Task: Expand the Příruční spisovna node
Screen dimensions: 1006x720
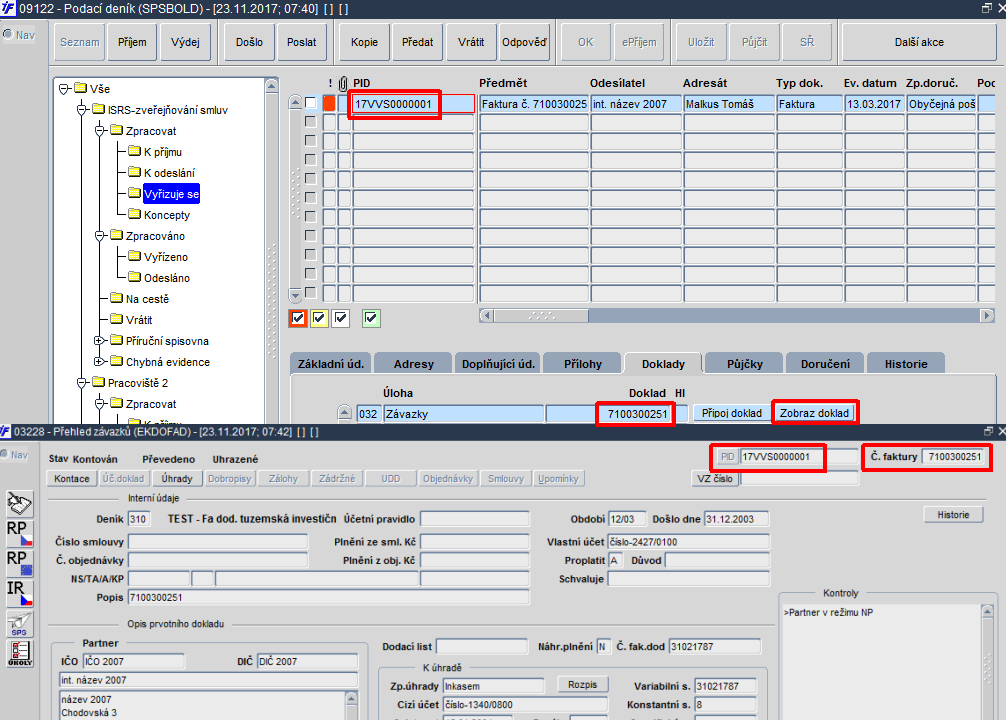Action: [x=99, y=341]
